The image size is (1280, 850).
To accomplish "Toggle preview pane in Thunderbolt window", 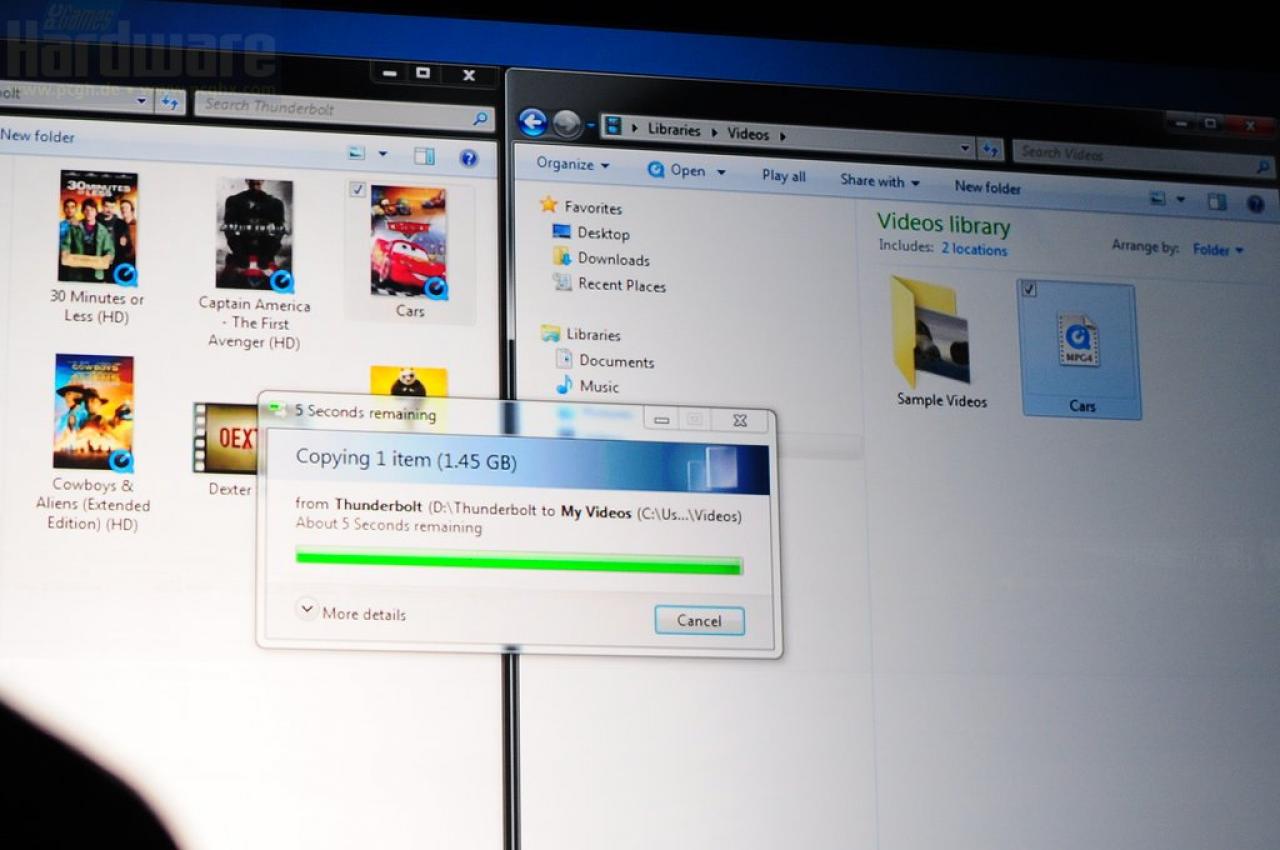I will [424, 156].
